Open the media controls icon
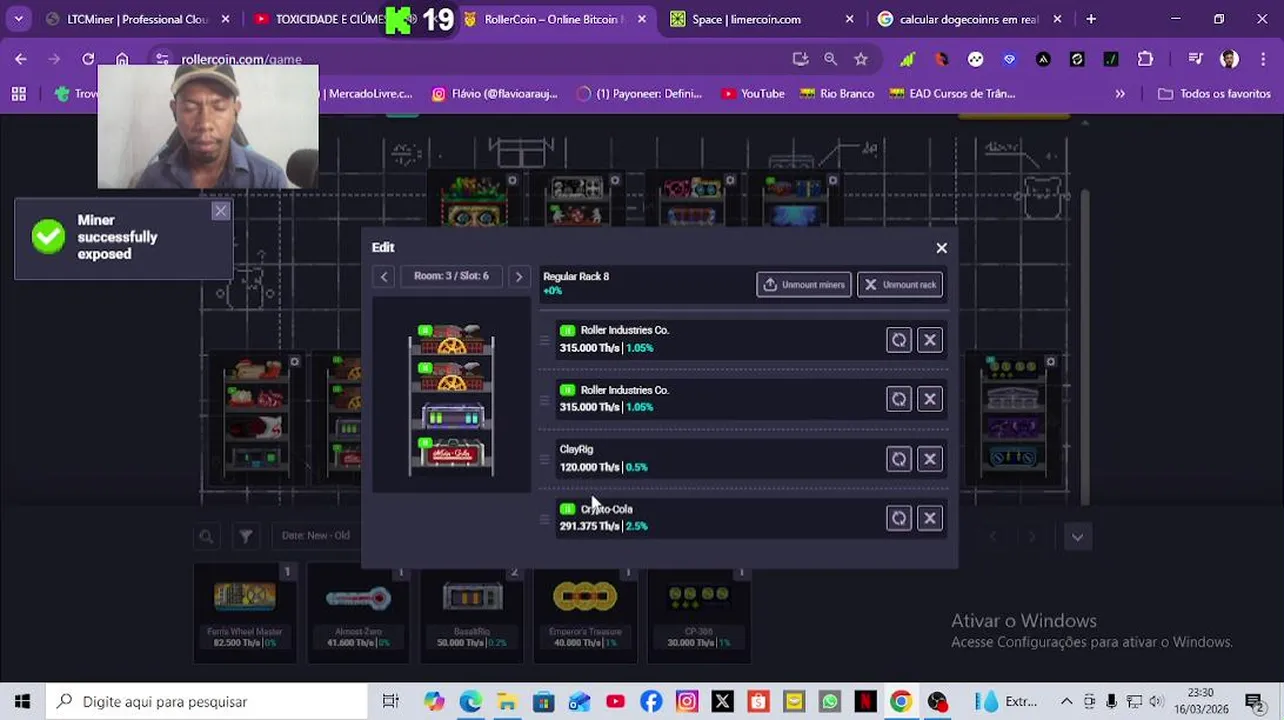 coord(1195,59)
